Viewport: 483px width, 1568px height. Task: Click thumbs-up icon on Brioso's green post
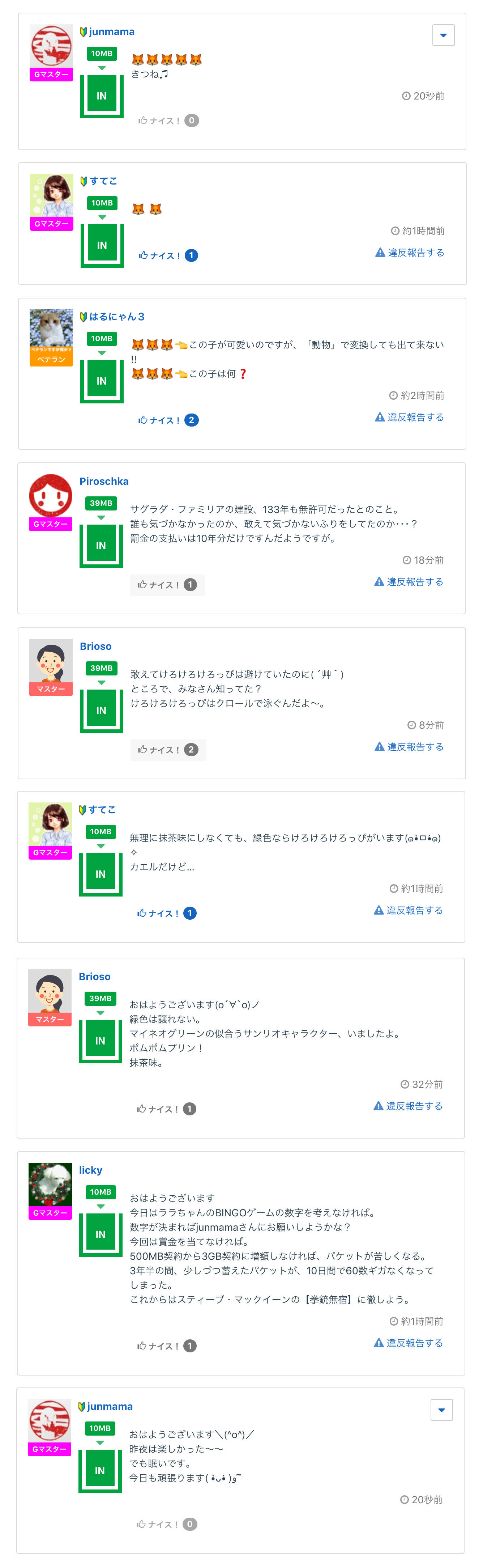tap(142, 1109)
